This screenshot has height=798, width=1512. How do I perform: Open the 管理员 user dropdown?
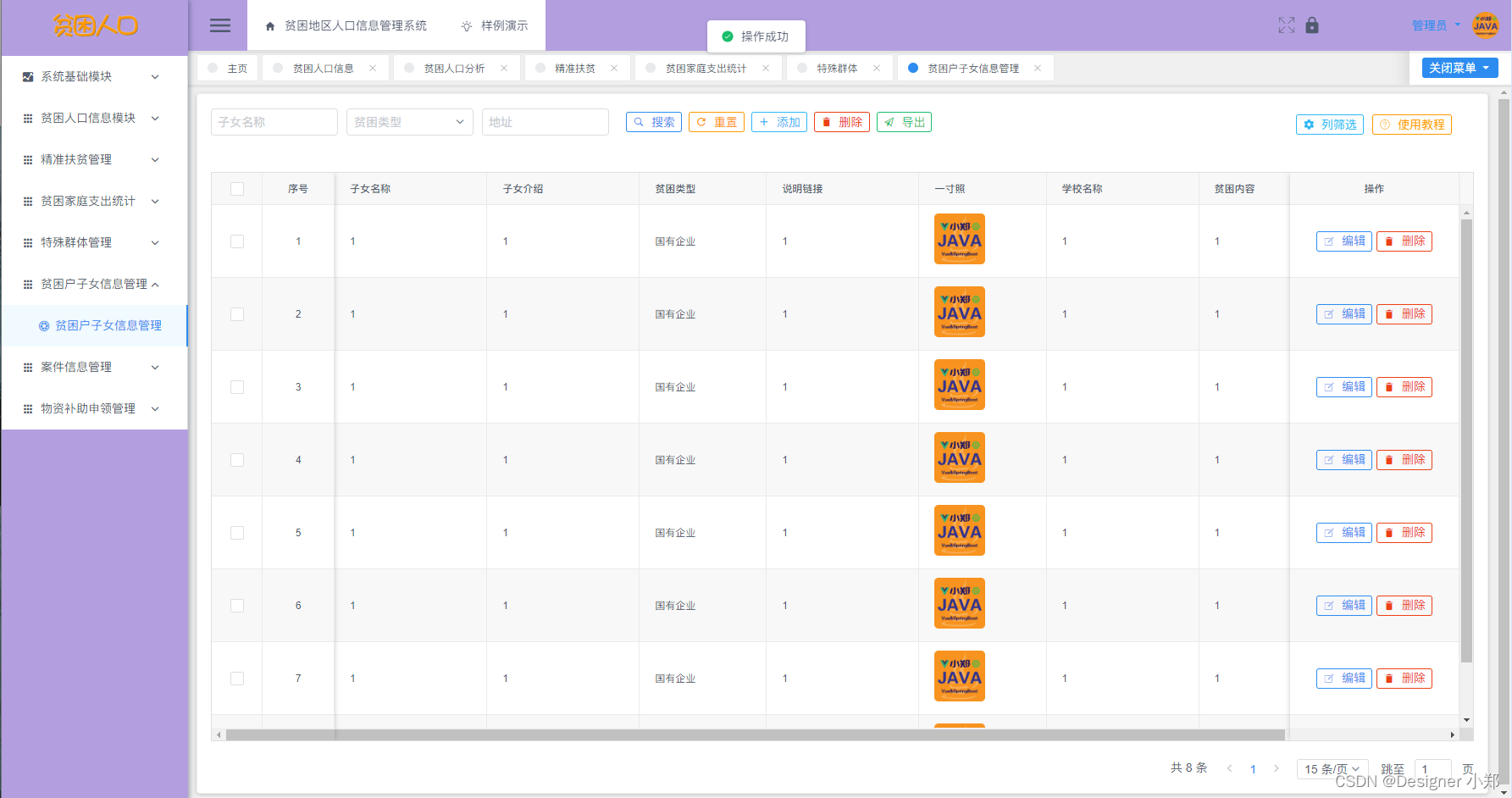[x=1436, y=25]
